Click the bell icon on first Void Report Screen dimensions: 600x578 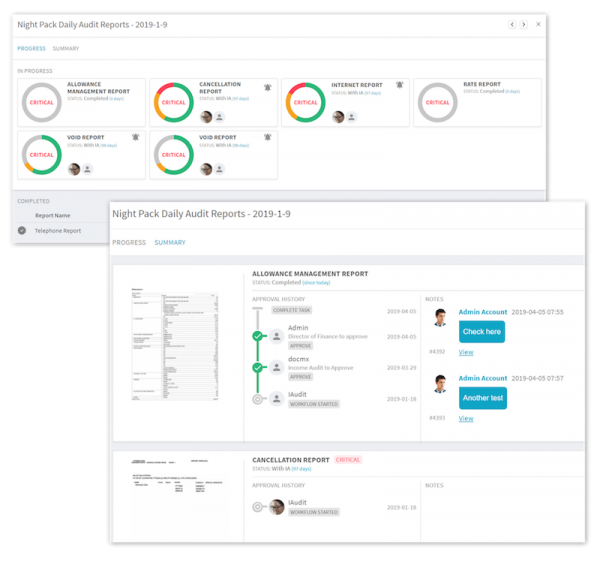point(135,138)
